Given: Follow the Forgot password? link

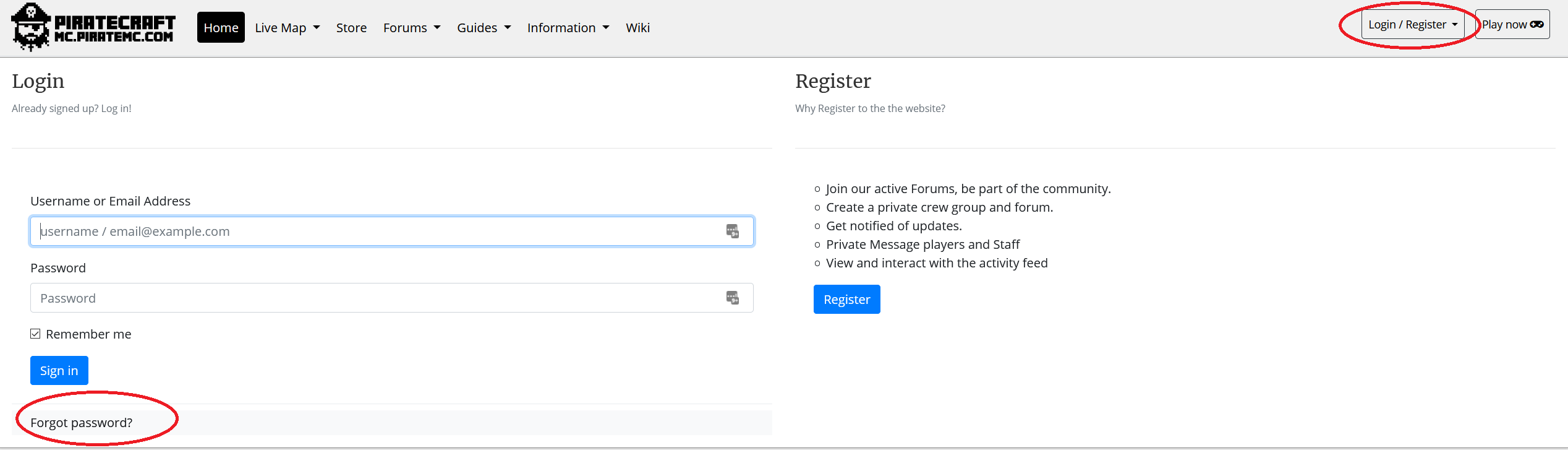Looking at the screenshot, I should pos(82,423).
